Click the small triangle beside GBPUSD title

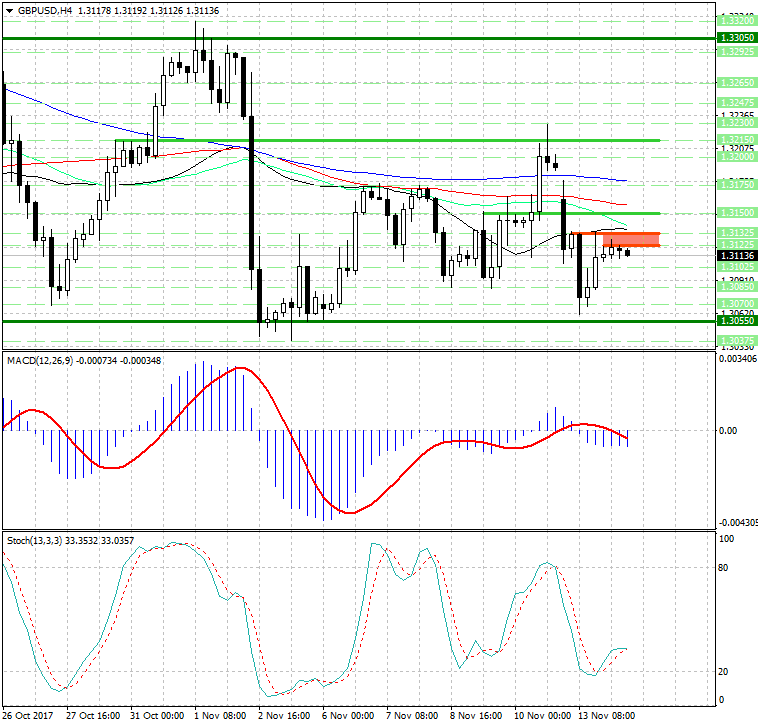coord(9,10)
